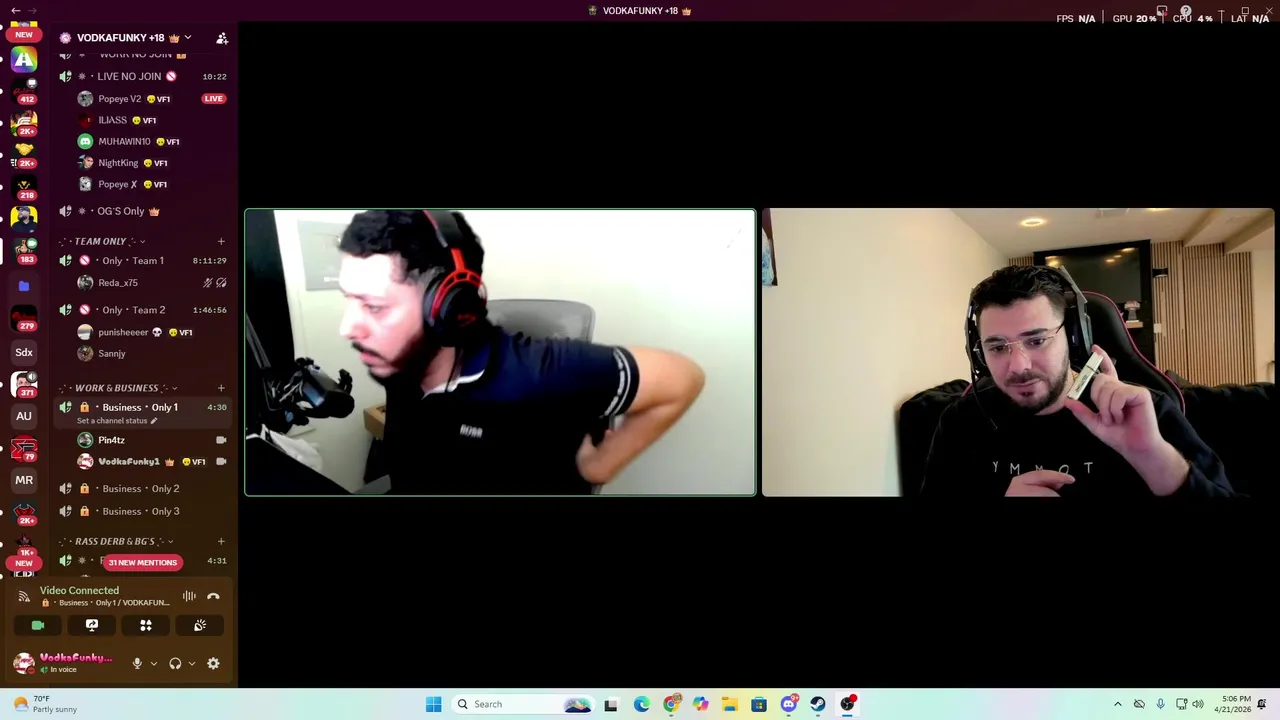
Task: Join the Only Team 1 voice channel
Action: [143, 260]
